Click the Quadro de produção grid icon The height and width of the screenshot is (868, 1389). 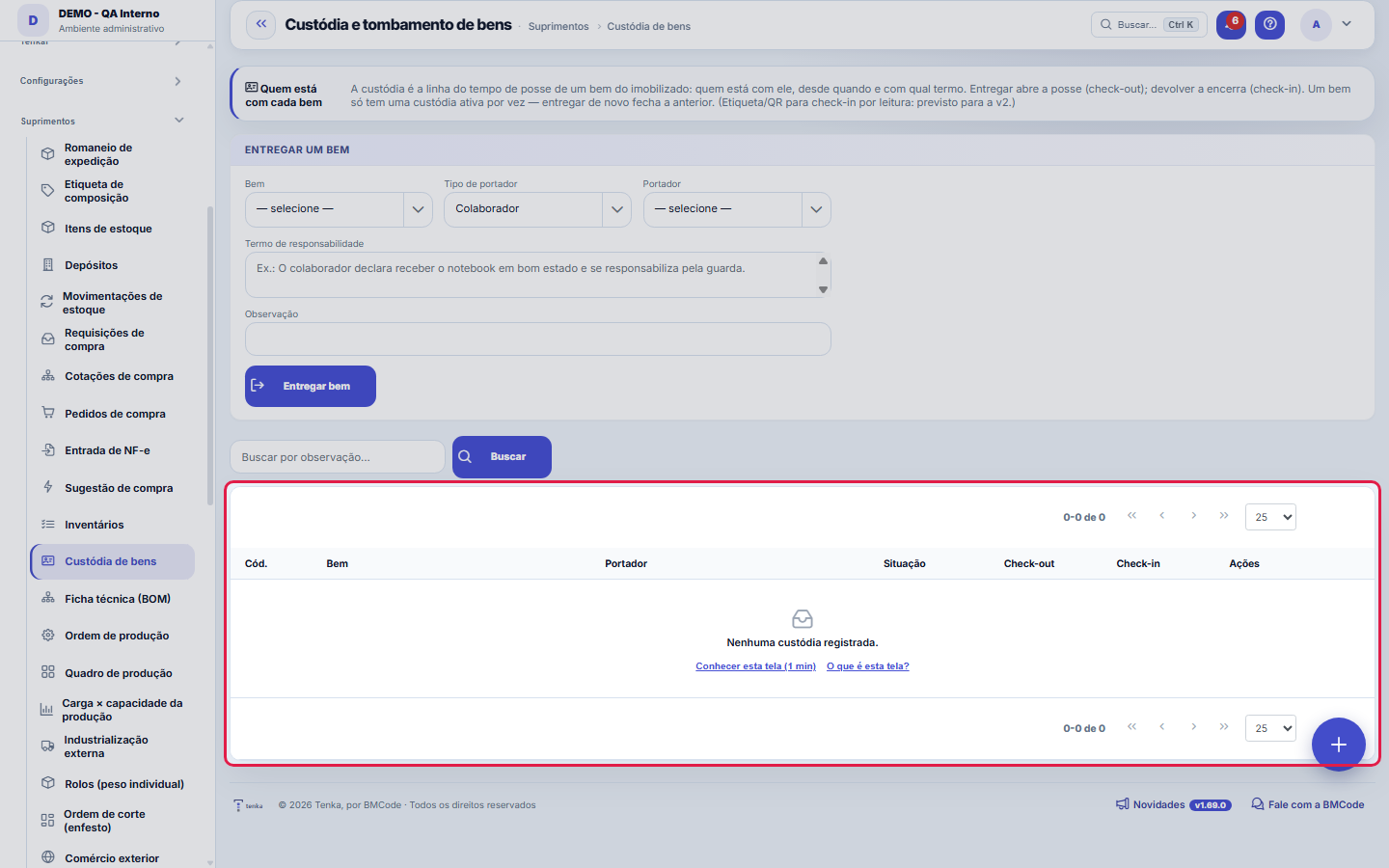click(x=47, y=673)
